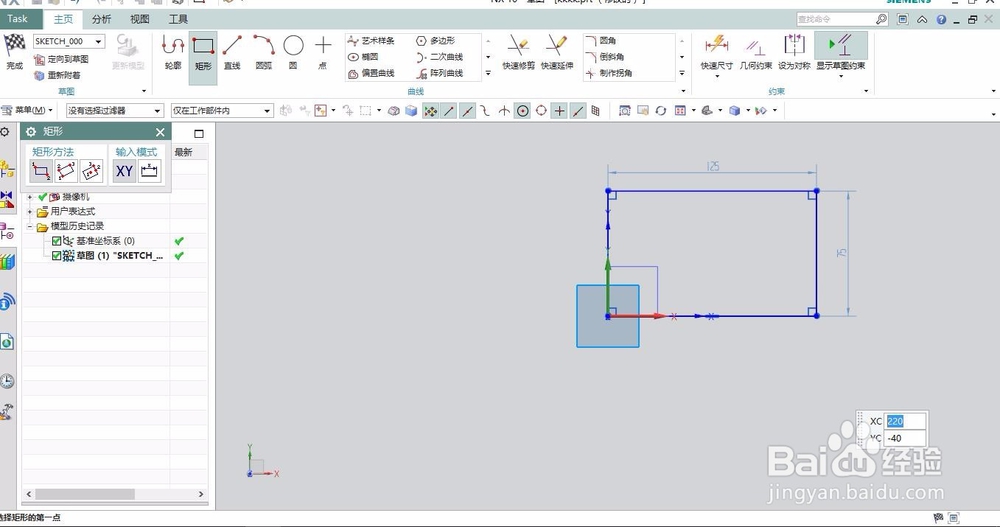Image resolution: width=1000 pixels, height=527 pixels.
Task: Open the 菜单(M) menu
Action: [x=27, y=110]
